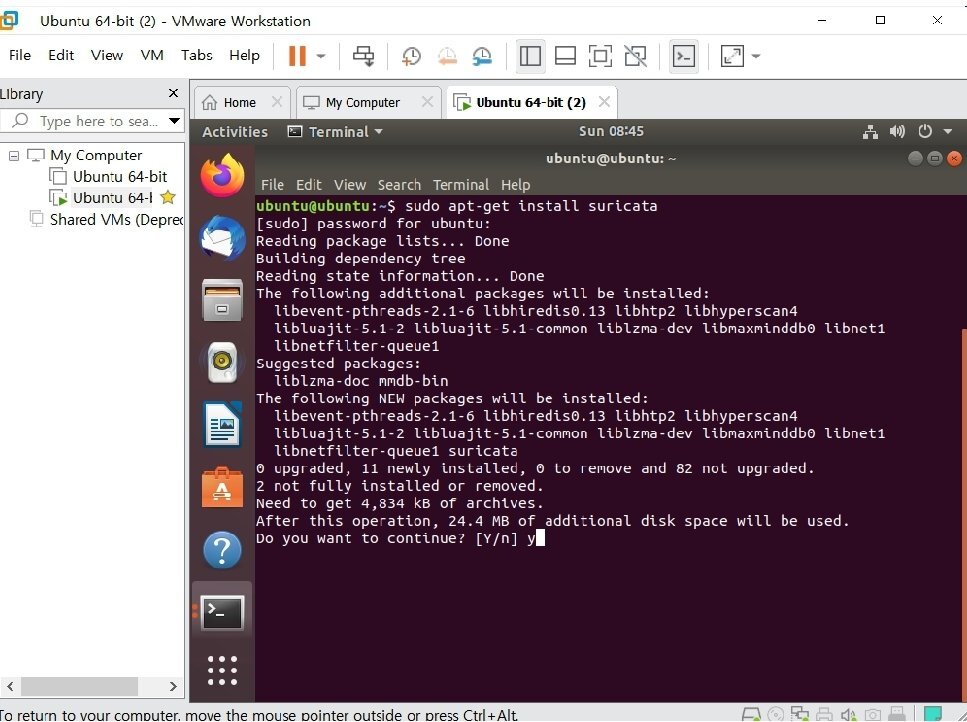The image size is (967, 722).
Task: Click the printer status bar icon
Action: pos(824,715)
